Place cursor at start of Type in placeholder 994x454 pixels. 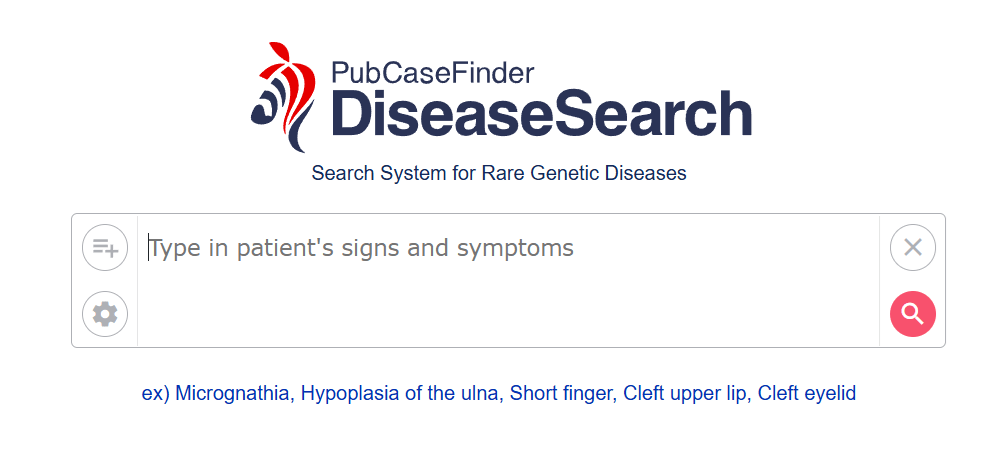click(x=150, y=247)
